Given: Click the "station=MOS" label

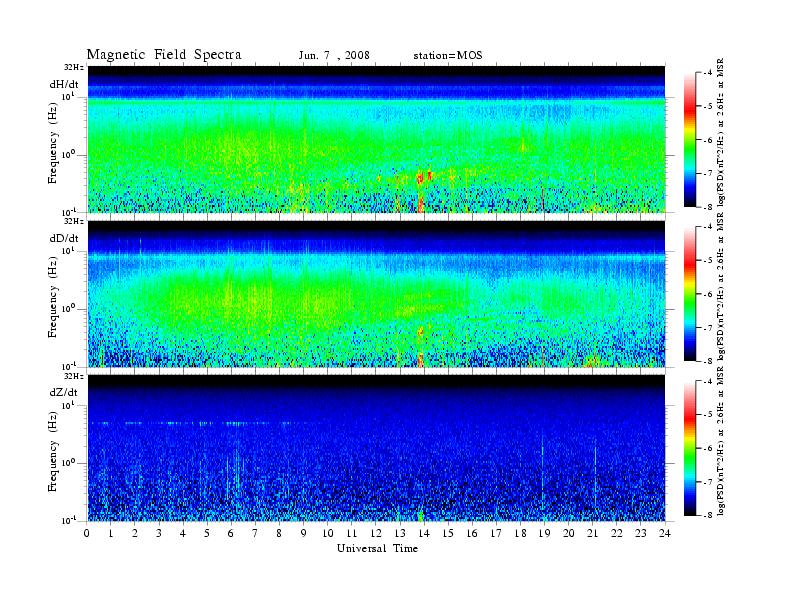Looking at the screenshot, I should [x=448, y=55].
